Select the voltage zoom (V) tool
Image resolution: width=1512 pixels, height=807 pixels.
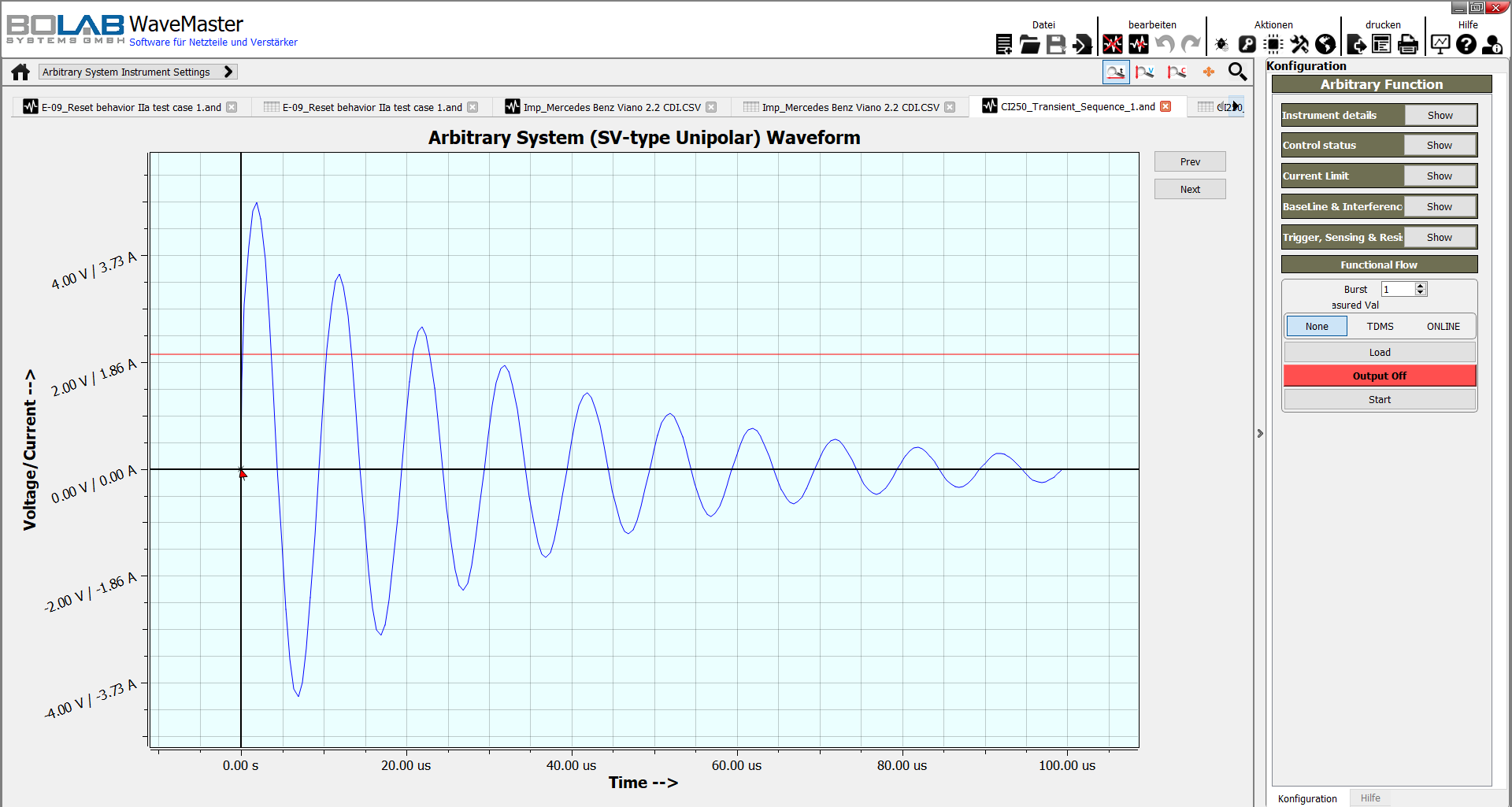point(1145,72)
